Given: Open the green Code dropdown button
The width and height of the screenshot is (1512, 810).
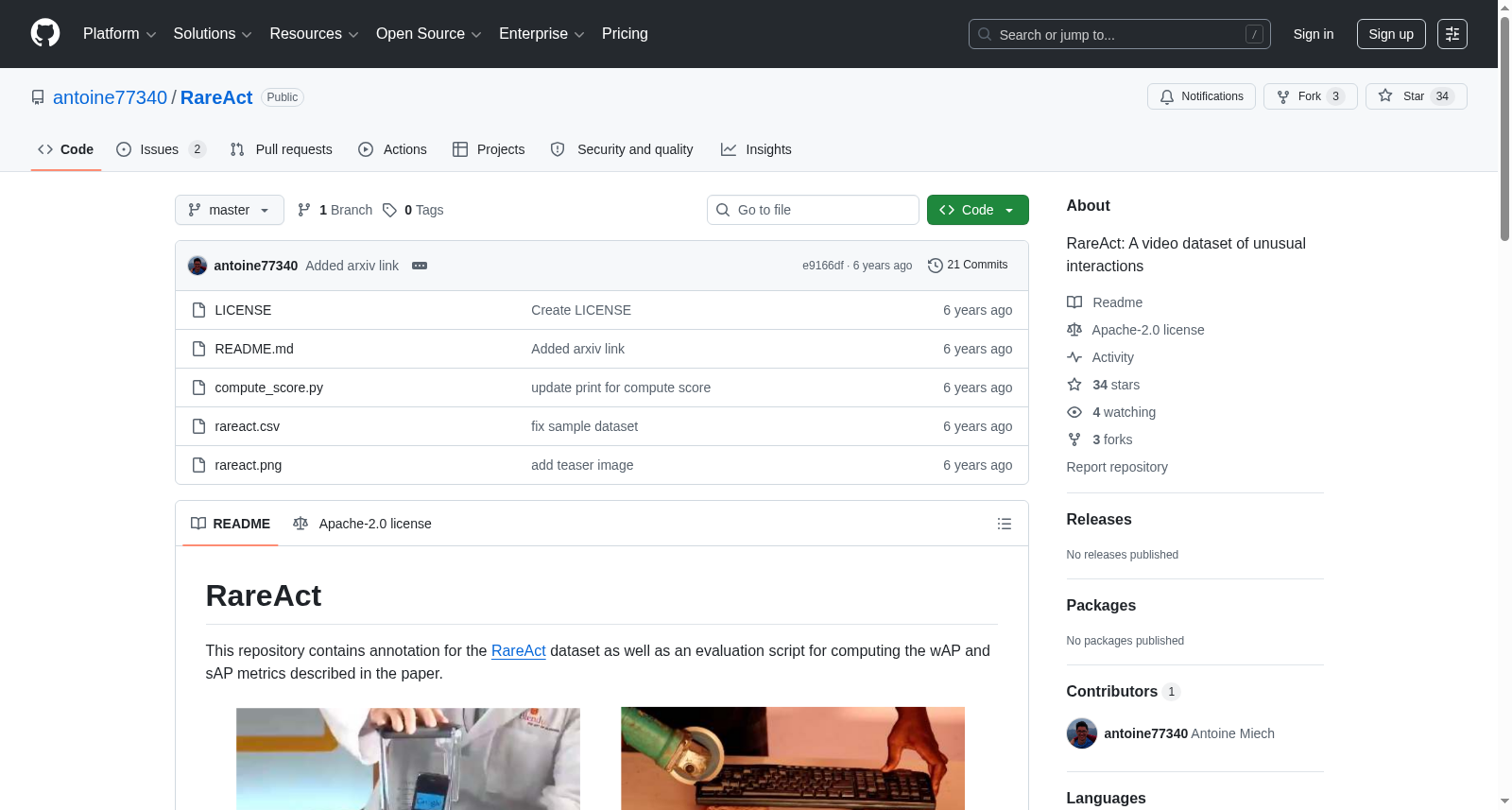Looking at the screenshot, I should click(978, 210).
